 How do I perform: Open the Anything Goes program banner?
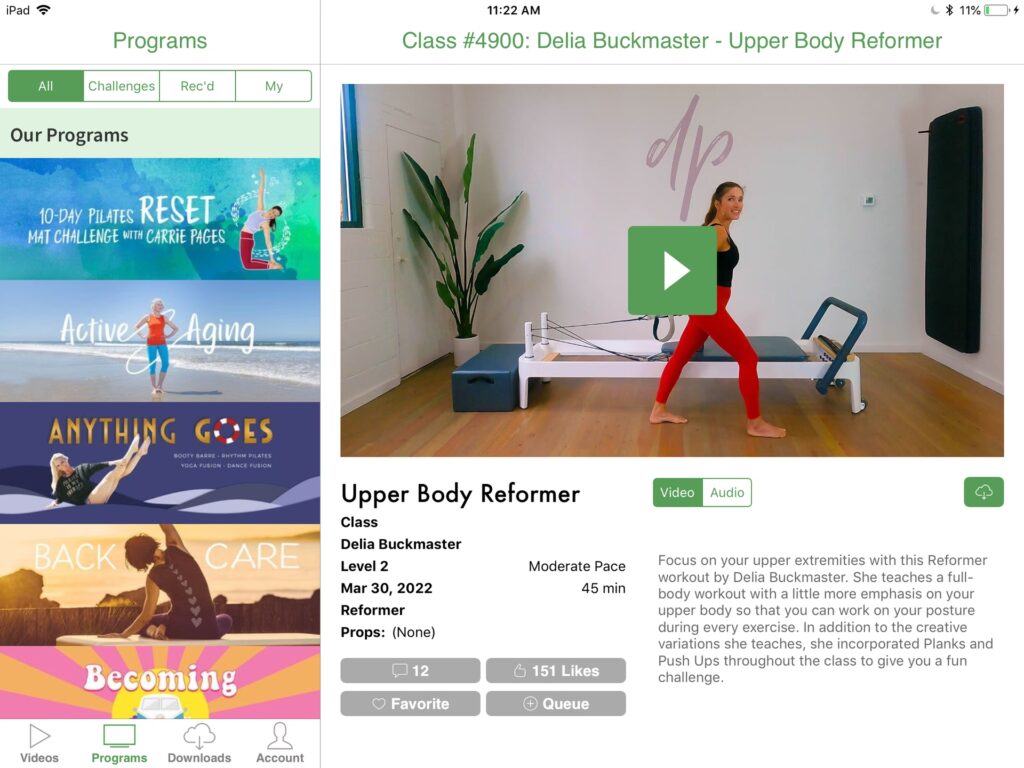[160, 463]
